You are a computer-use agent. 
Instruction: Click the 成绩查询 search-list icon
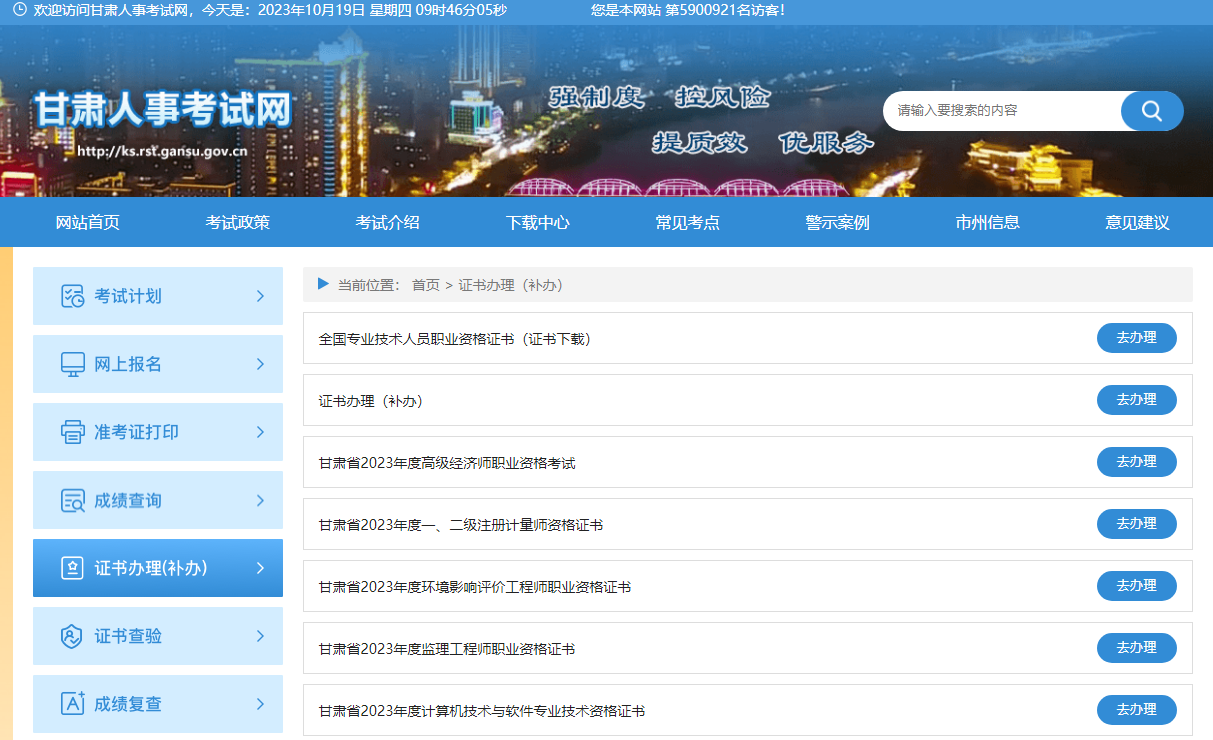(x=72, y=500)
